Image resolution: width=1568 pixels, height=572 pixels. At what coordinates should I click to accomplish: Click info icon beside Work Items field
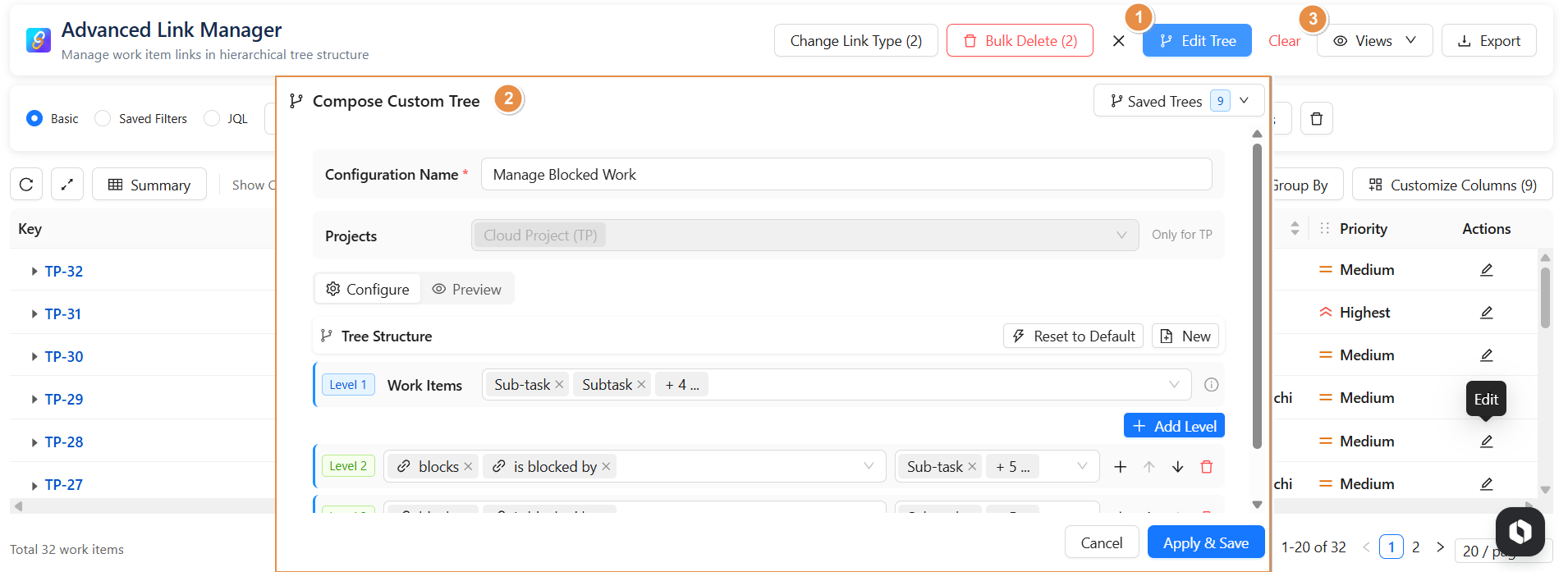[x=1211, y=385]
